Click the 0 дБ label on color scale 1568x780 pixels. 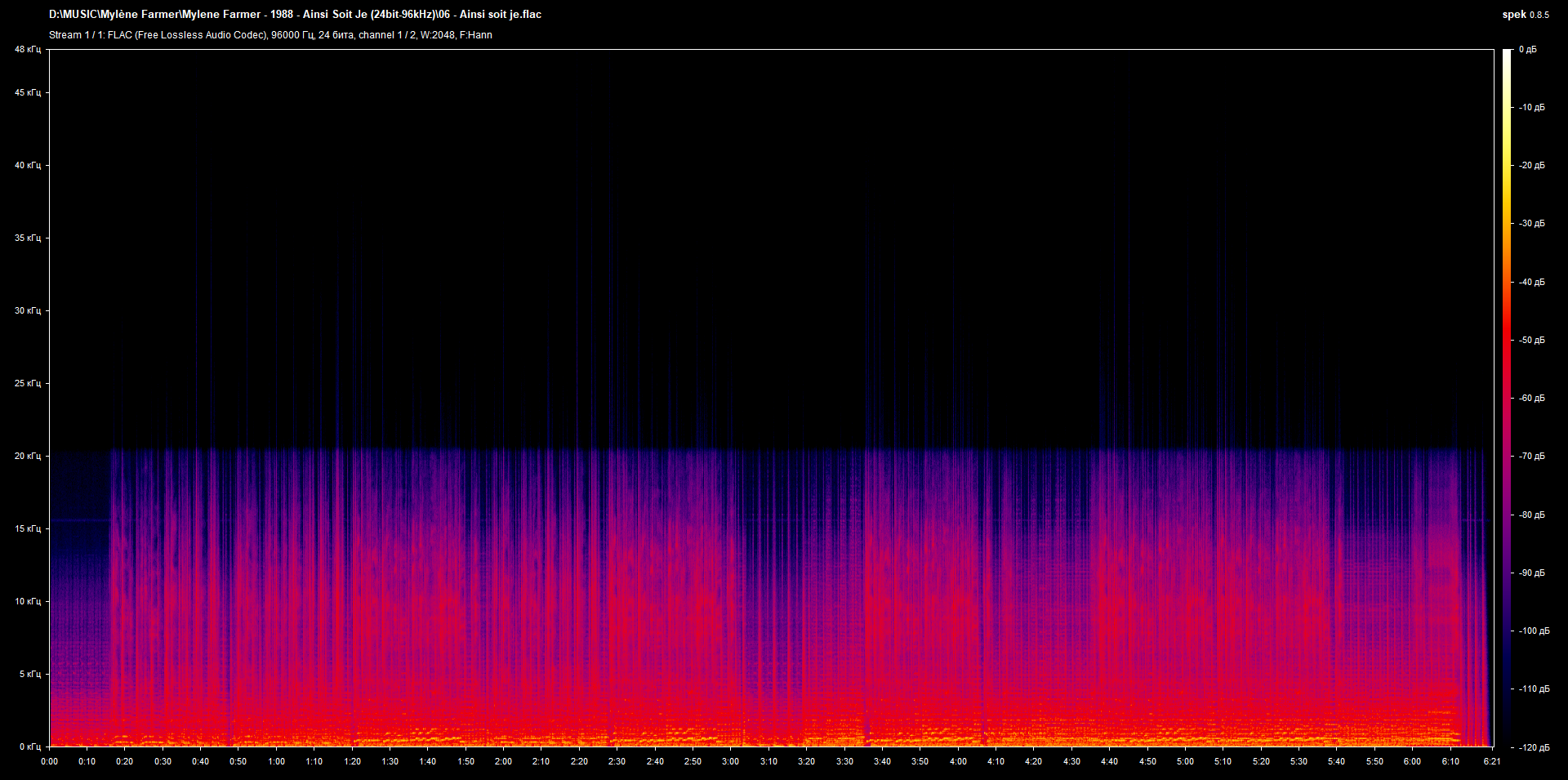(x=1528, y=50)
